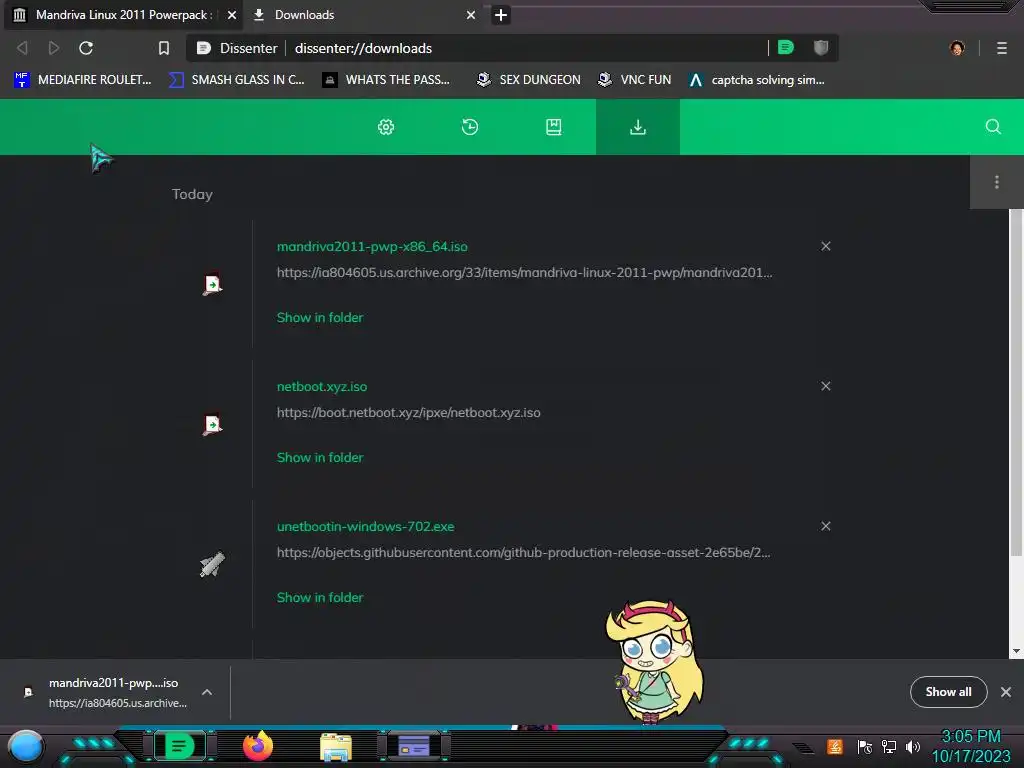Launch Firefox from taskbar
The height and width of the screenshot is (768, 1024).
[258, 746]
